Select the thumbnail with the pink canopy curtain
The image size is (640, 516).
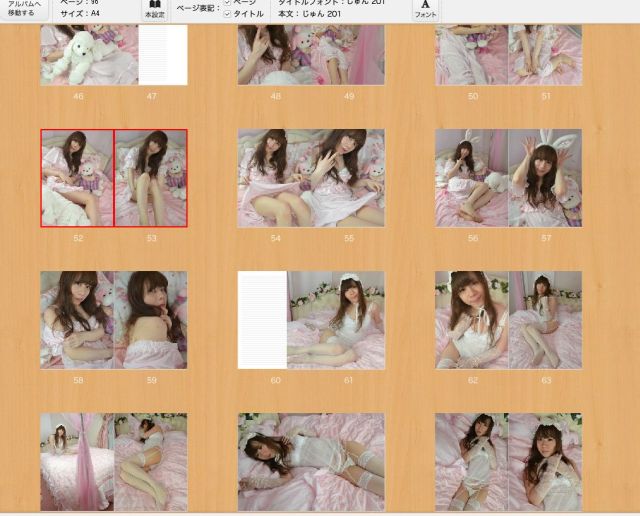(77, 462)
